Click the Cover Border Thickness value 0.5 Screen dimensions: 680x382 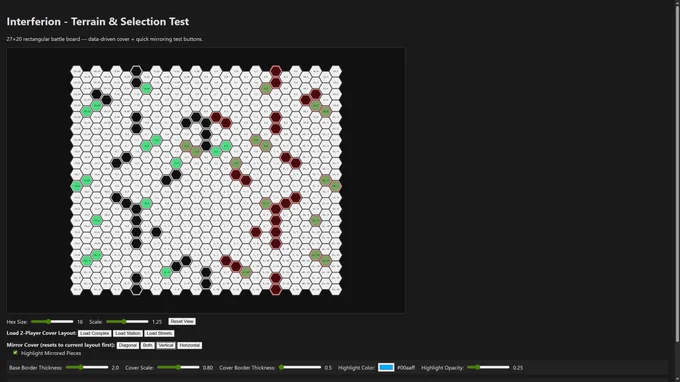coord(328,368)
